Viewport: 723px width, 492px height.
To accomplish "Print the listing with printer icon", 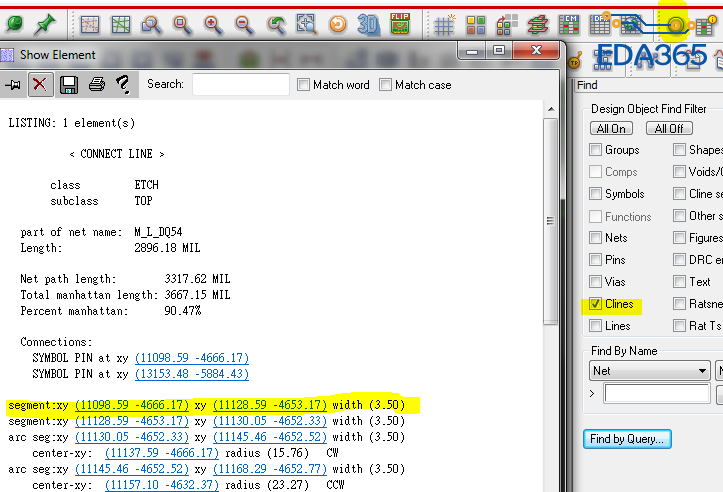I will (x=97, y=84).
